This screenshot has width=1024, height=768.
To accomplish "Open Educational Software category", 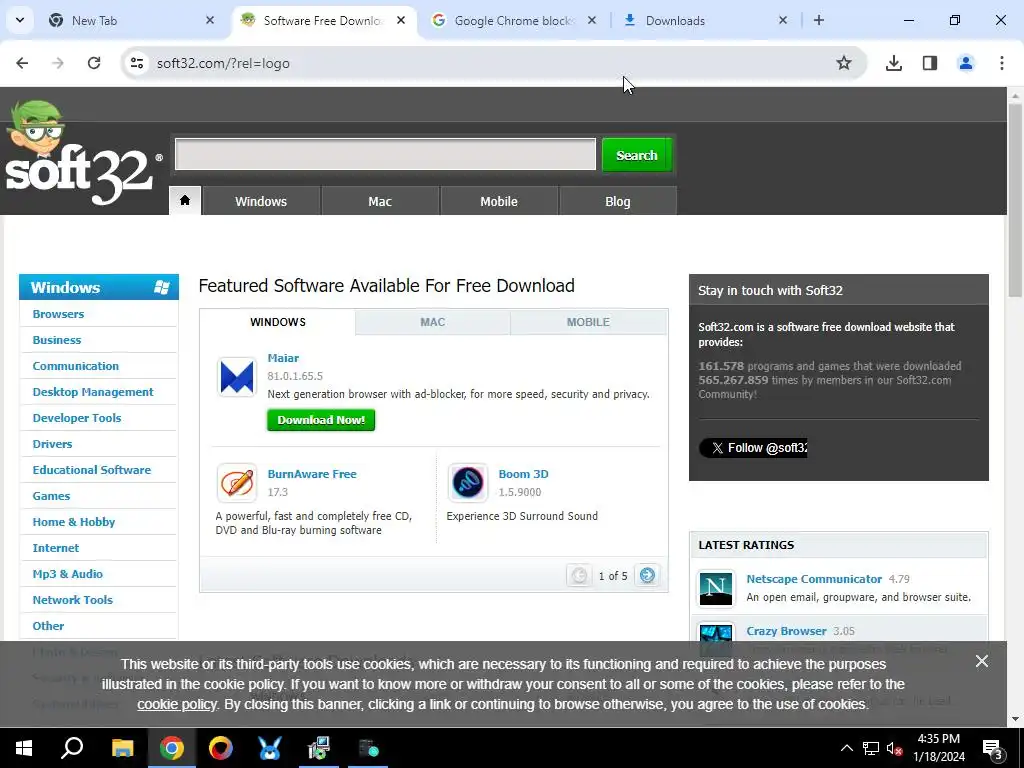I will [91, 470].
